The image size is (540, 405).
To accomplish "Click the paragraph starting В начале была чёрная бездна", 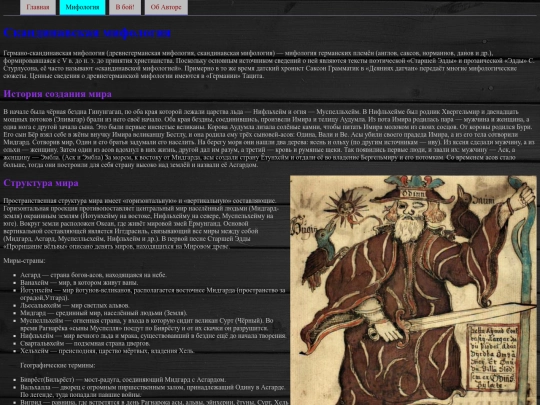I will coord(269,138).
